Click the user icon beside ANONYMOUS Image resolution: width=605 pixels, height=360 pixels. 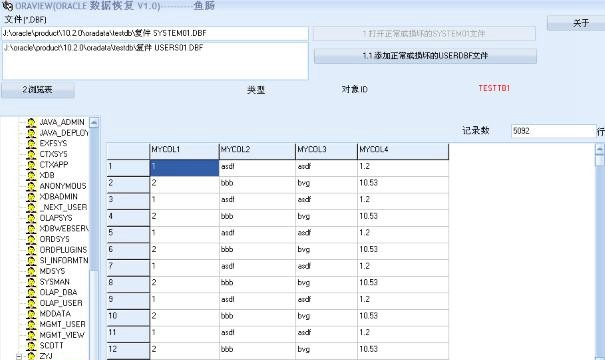click(31, 186)
